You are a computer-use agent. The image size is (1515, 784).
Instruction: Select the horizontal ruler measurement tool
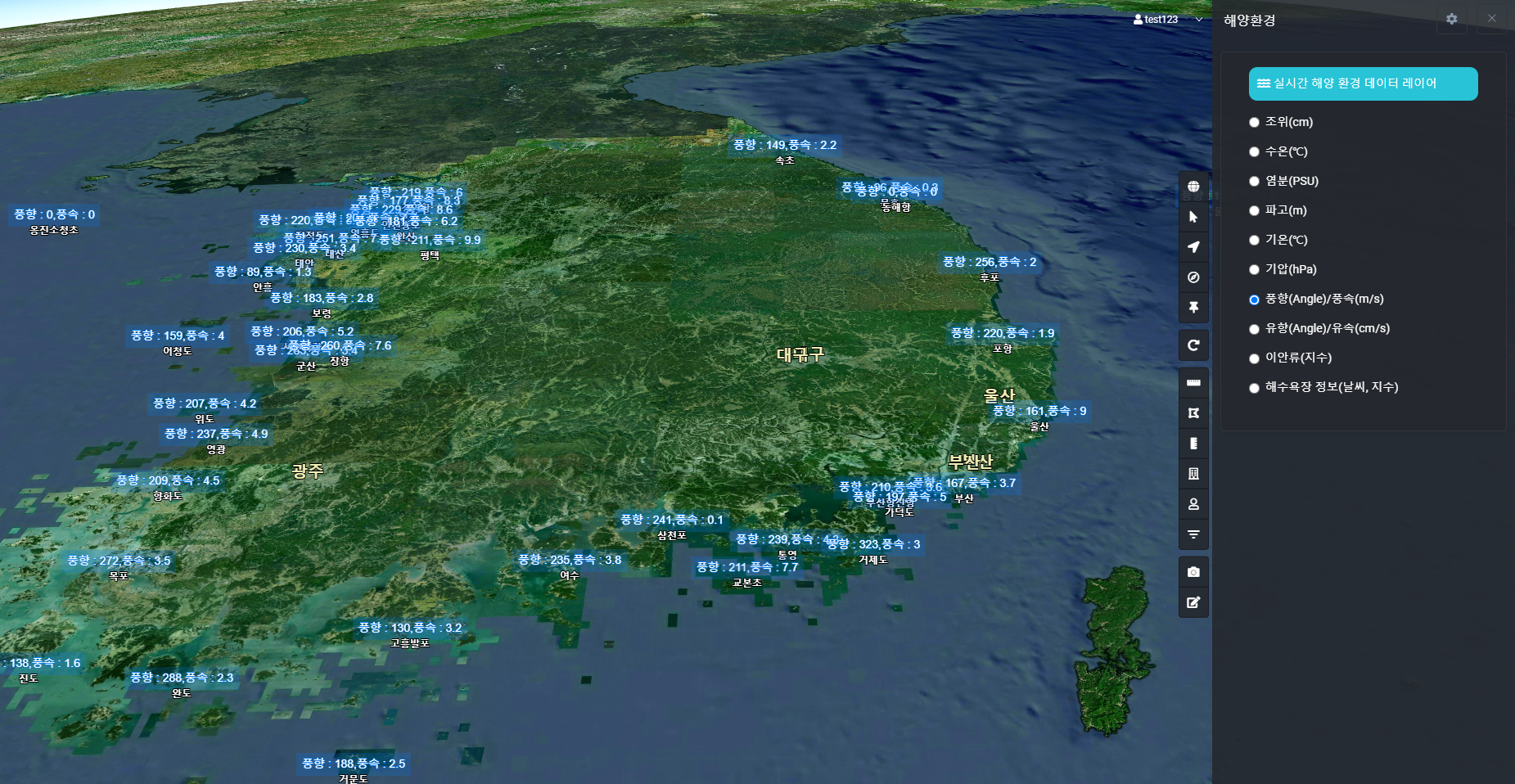(1193, 383)
